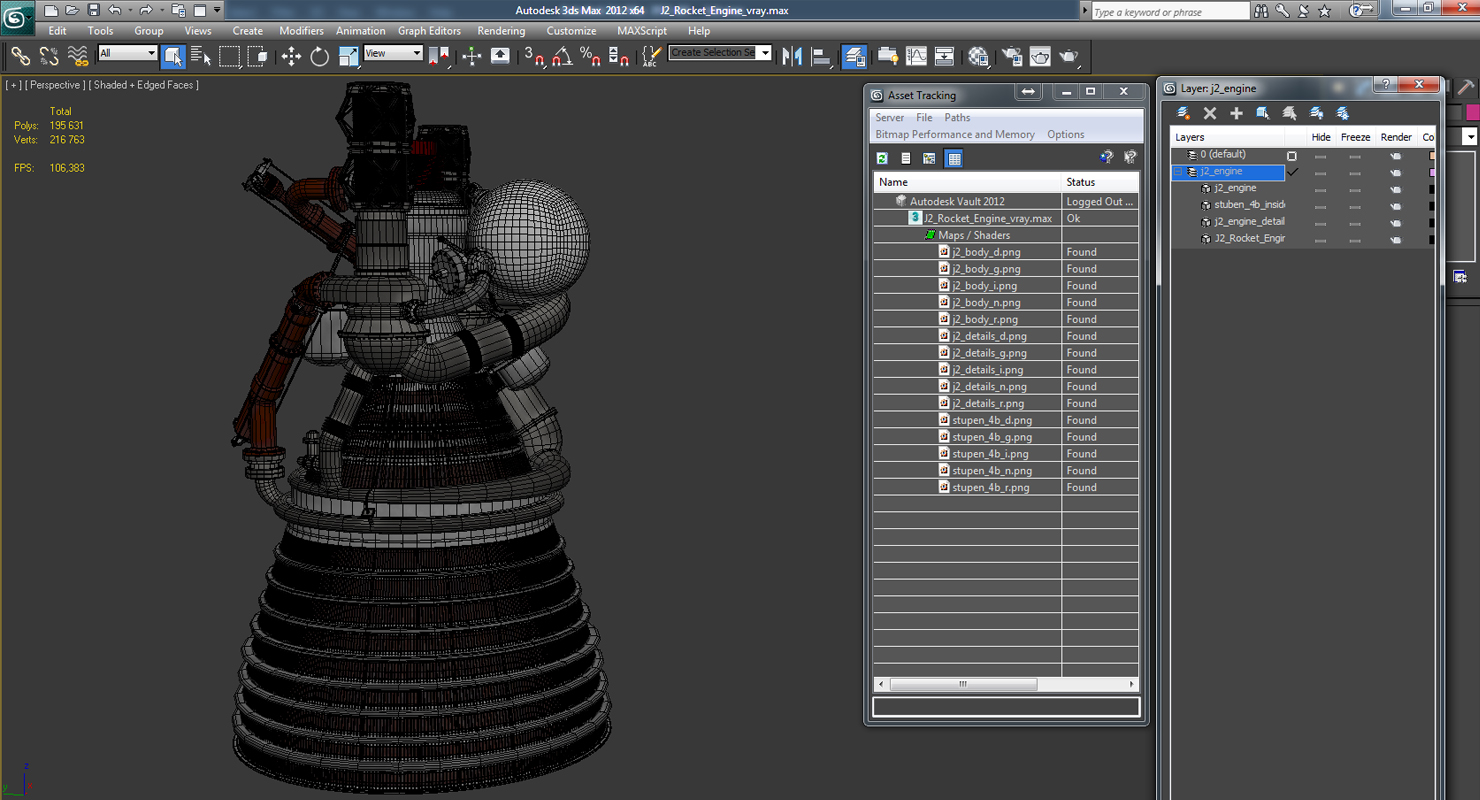Activate Bind to Space Warp tool
Screen dimensions: 1480x800
78,57
